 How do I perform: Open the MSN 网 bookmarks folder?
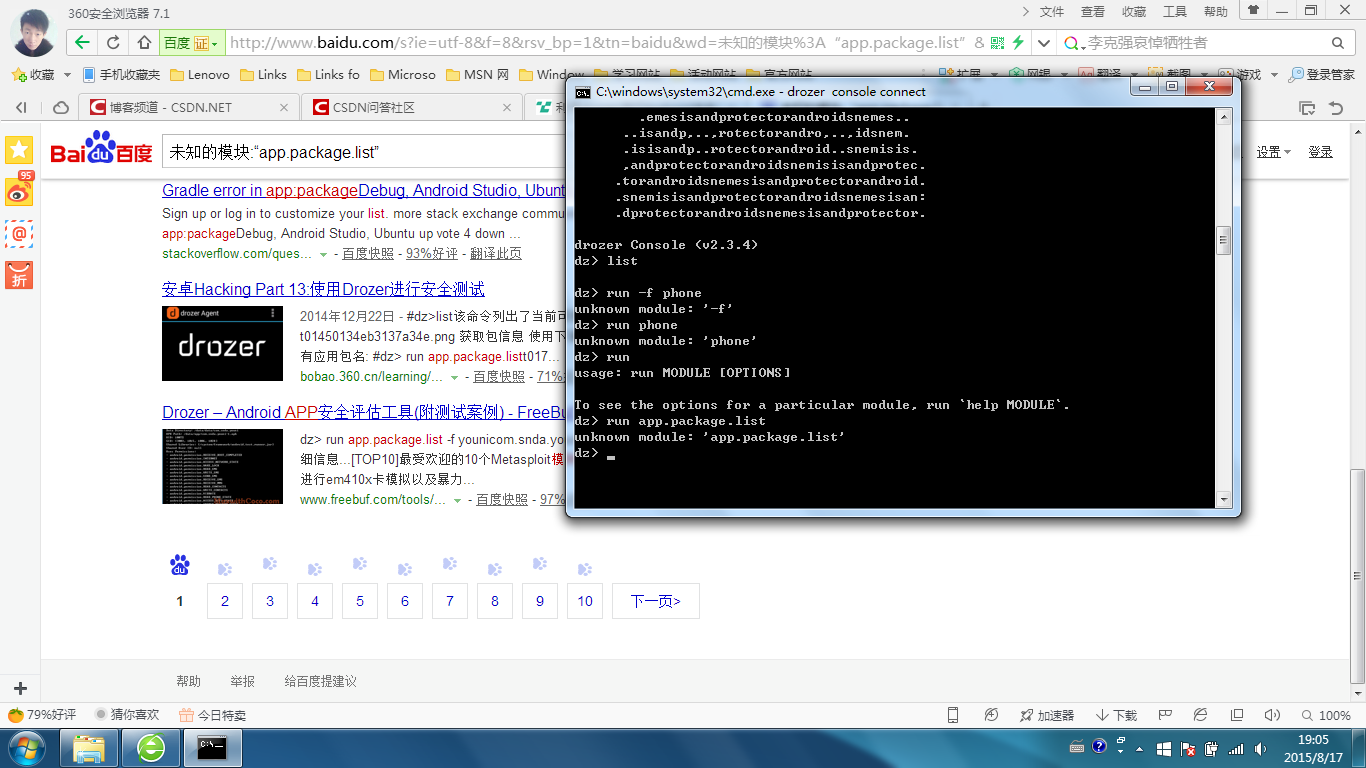[477, 75]
